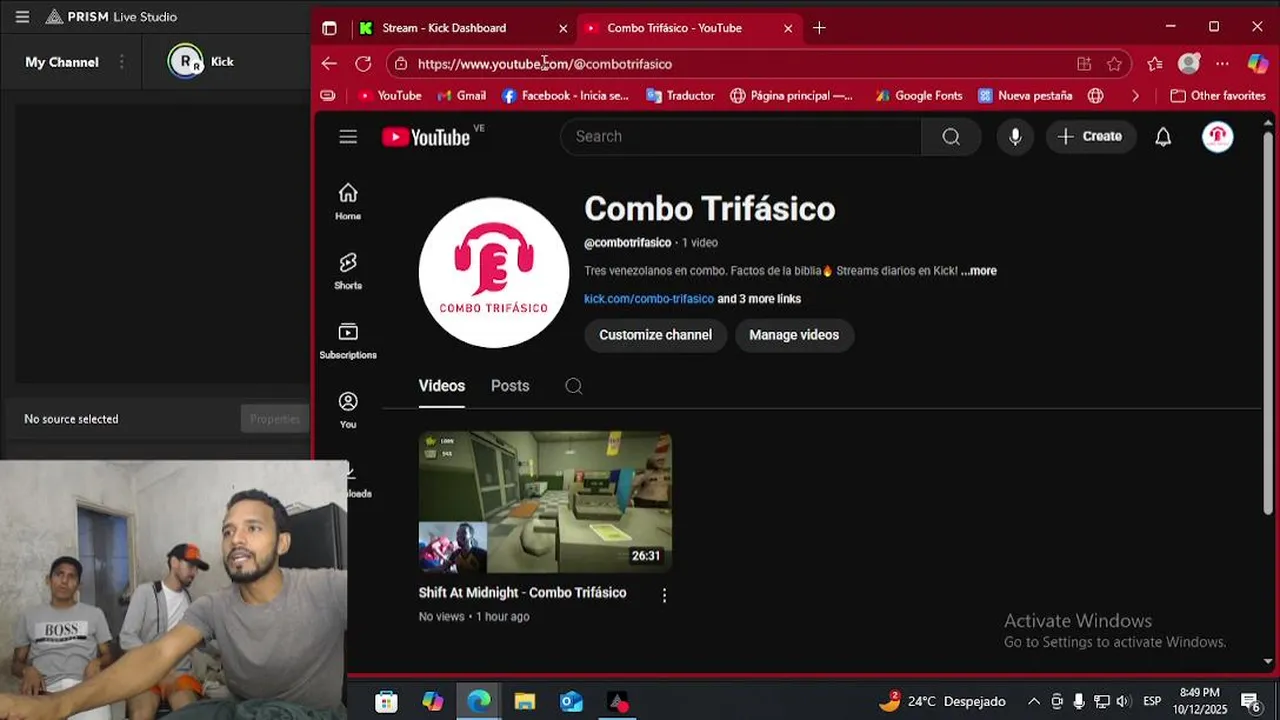Open Home in YouTube sidebar
The height and width of the screenshot is (720, 1280).
tap(348, 201)
